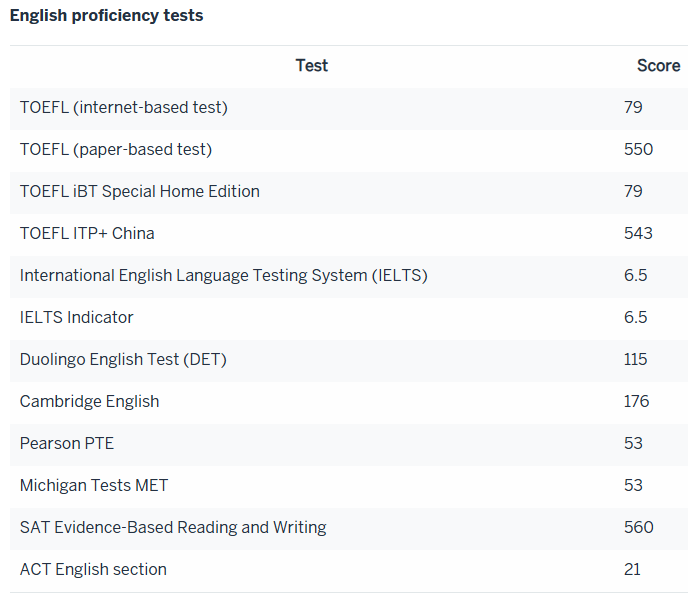Click the 543 TOEFL ITP+ China score
The height and width of the screenshot is (593, 688).
click(638, 234)
